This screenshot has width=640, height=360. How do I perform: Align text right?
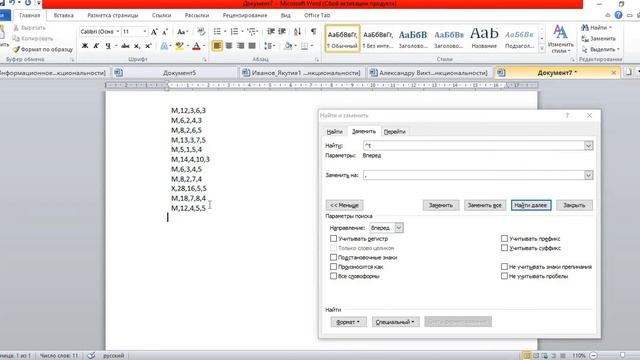tap(240, 46)
